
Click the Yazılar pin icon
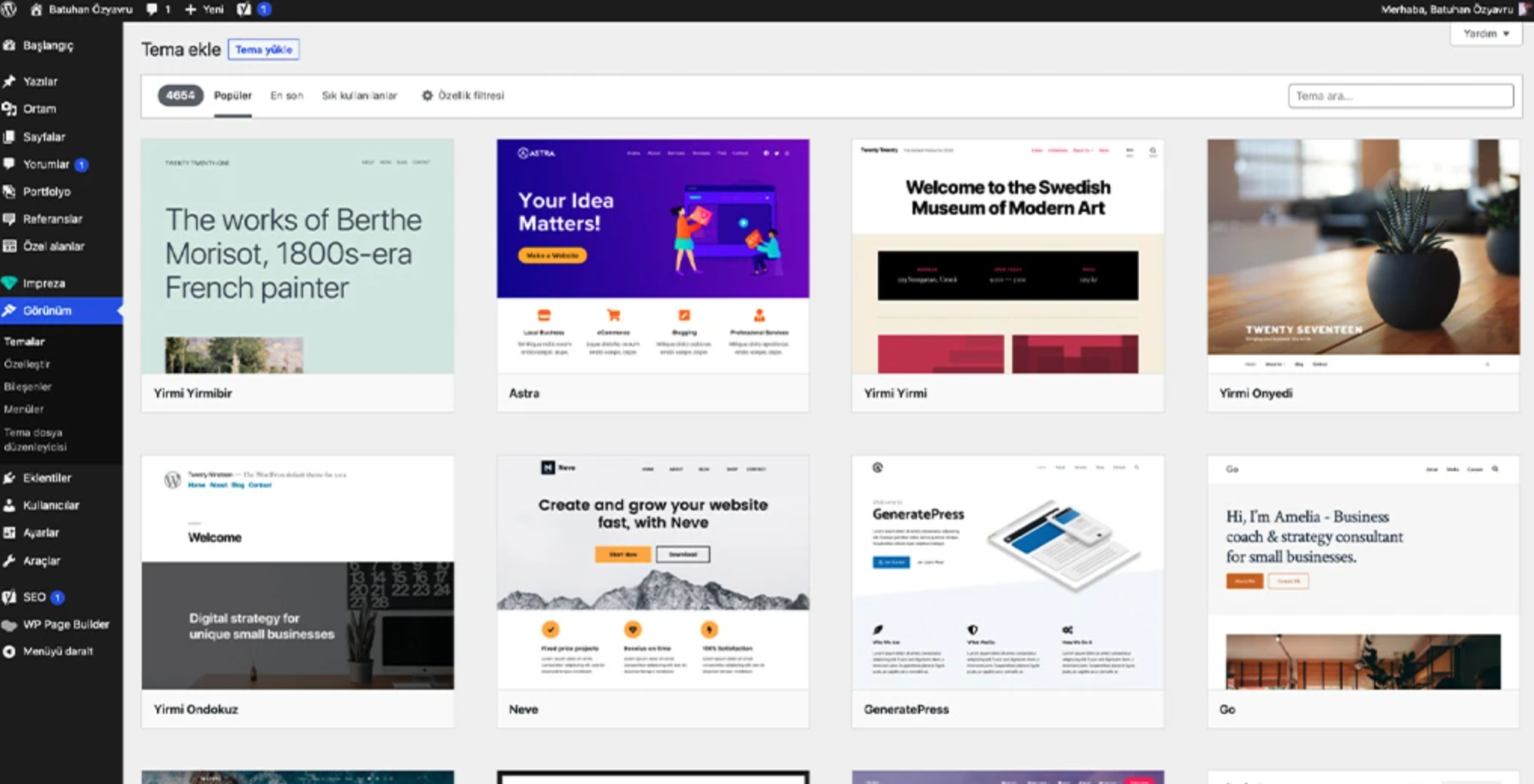(9, 81)
